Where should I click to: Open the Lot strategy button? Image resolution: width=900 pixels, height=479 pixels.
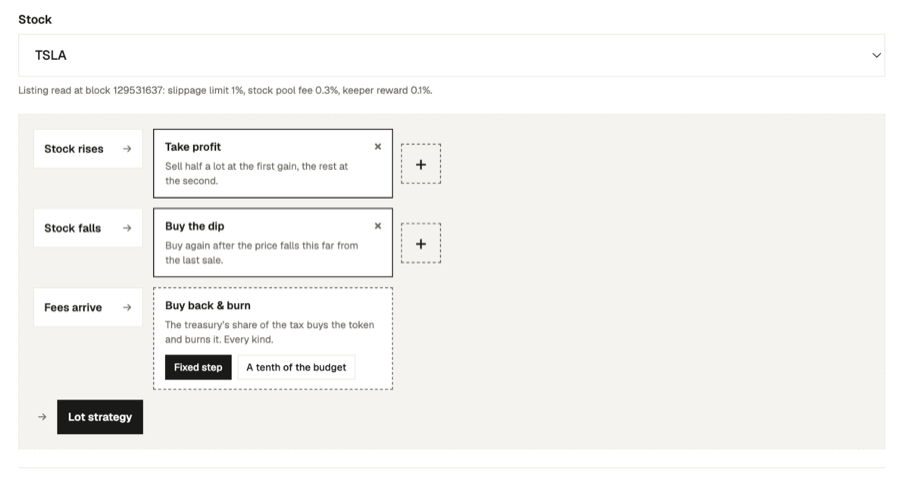[100, 417]
